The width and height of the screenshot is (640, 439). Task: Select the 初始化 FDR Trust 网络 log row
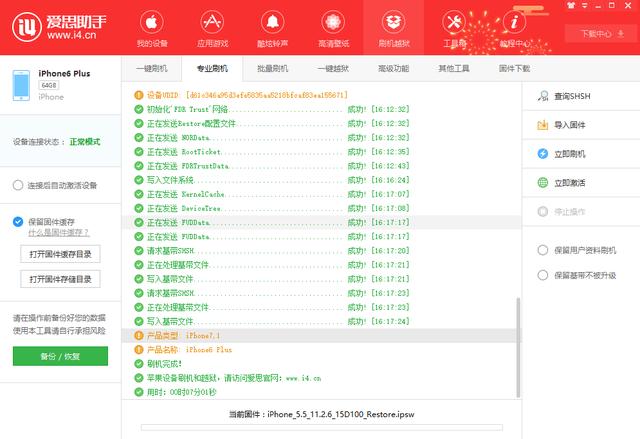(x=321, y=109)
